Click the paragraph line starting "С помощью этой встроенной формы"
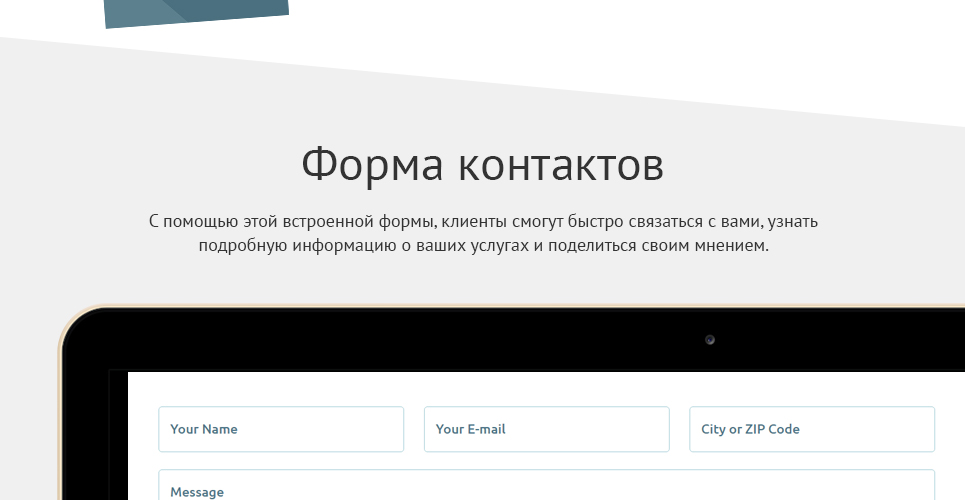Image resolution: width=965 pixels, height=500 pixels. pos(483,221)
